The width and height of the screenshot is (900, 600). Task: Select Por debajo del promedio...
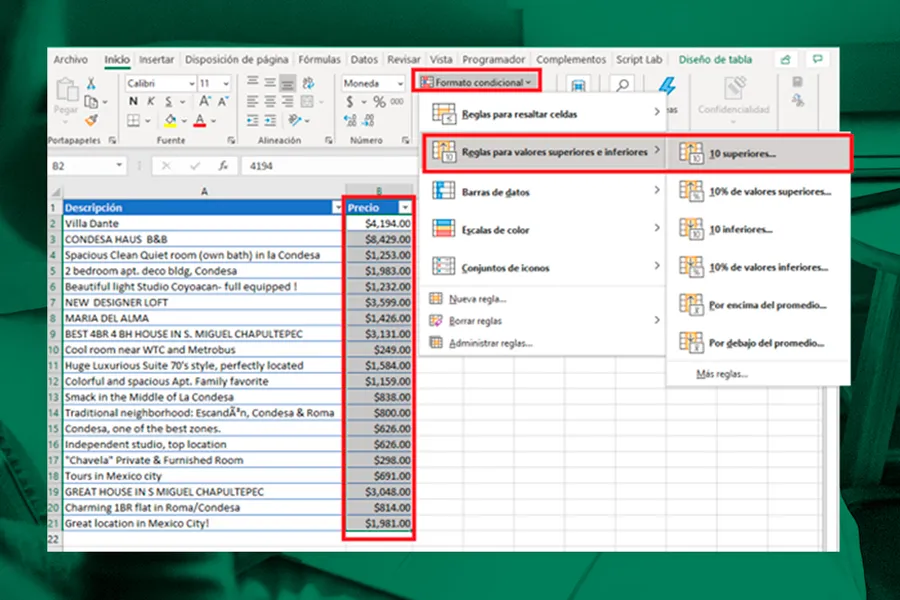(758, 343)
